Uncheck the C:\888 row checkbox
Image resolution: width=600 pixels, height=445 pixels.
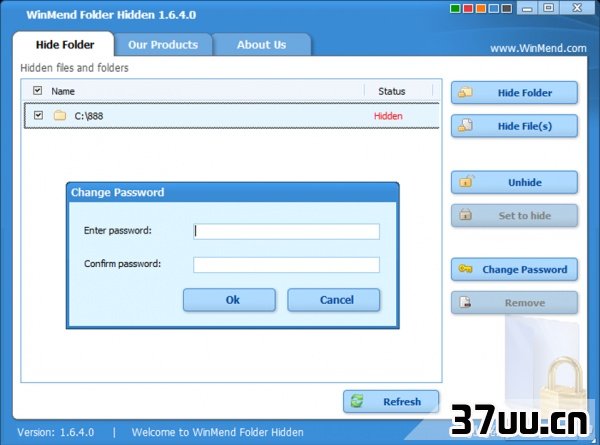38,115
